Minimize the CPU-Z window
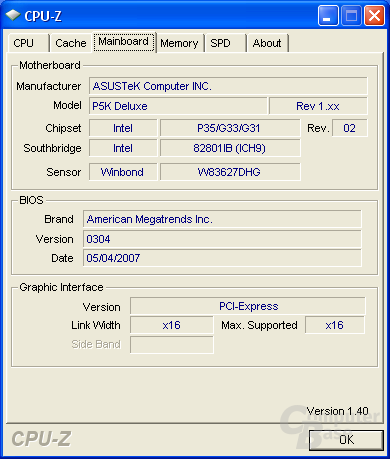Image resolution: width=390 pixels, height=459 pixels. click(328, 16)
